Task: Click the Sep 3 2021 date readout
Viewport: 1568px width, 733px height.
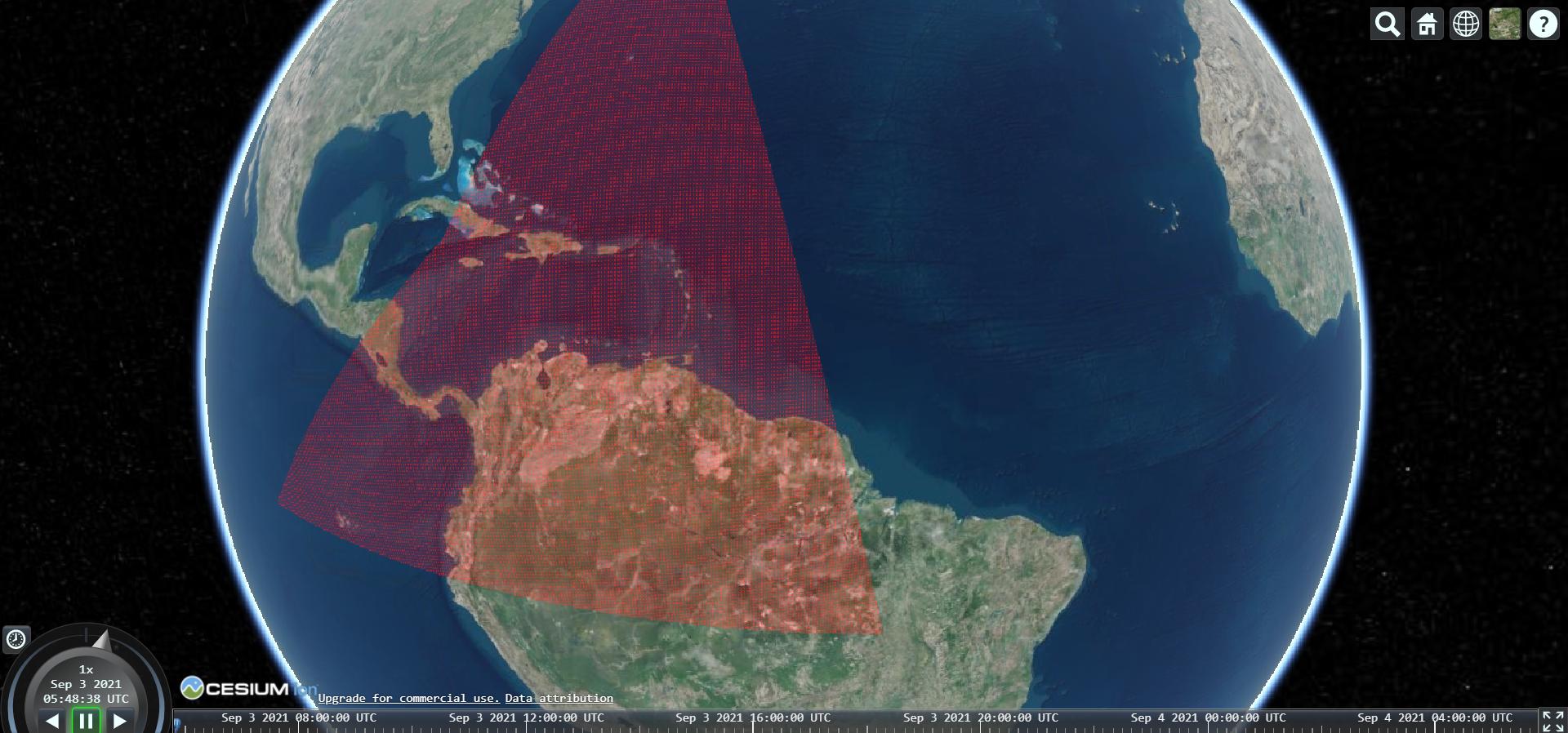Action: [86, 684]
